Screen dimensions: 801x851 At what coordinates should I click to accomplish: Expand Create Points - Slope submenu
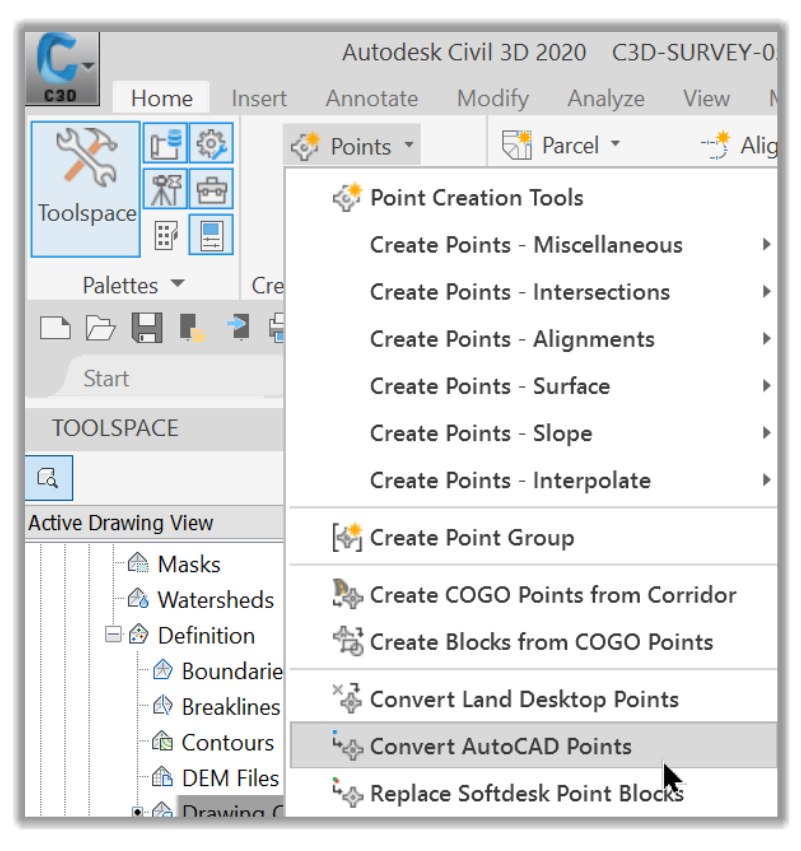(533, 433)
